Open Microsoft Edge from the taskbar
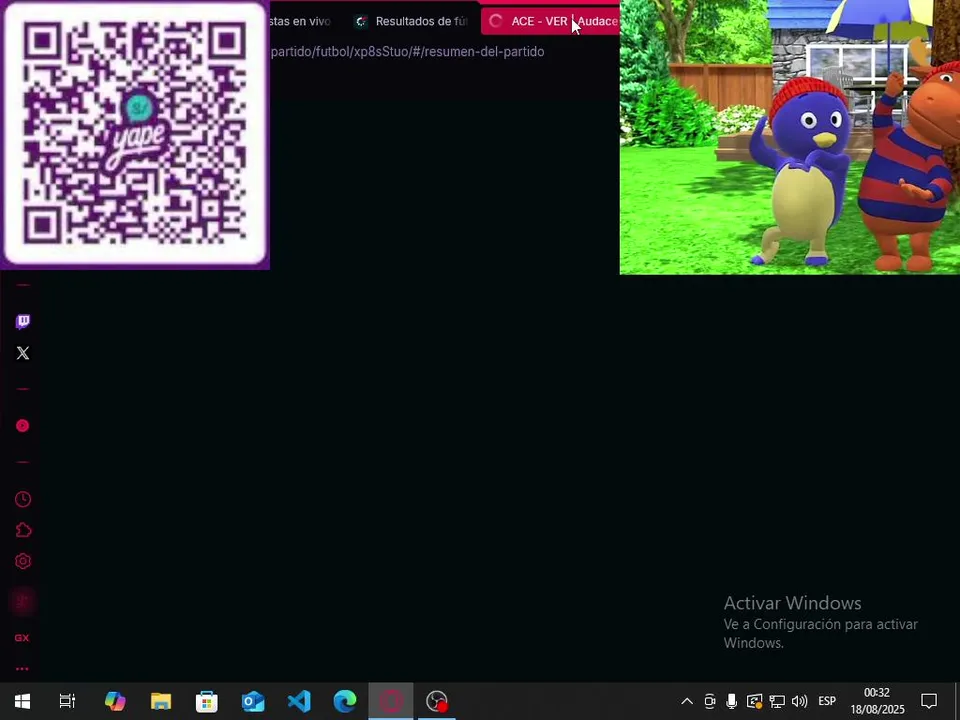 [345, 701]
